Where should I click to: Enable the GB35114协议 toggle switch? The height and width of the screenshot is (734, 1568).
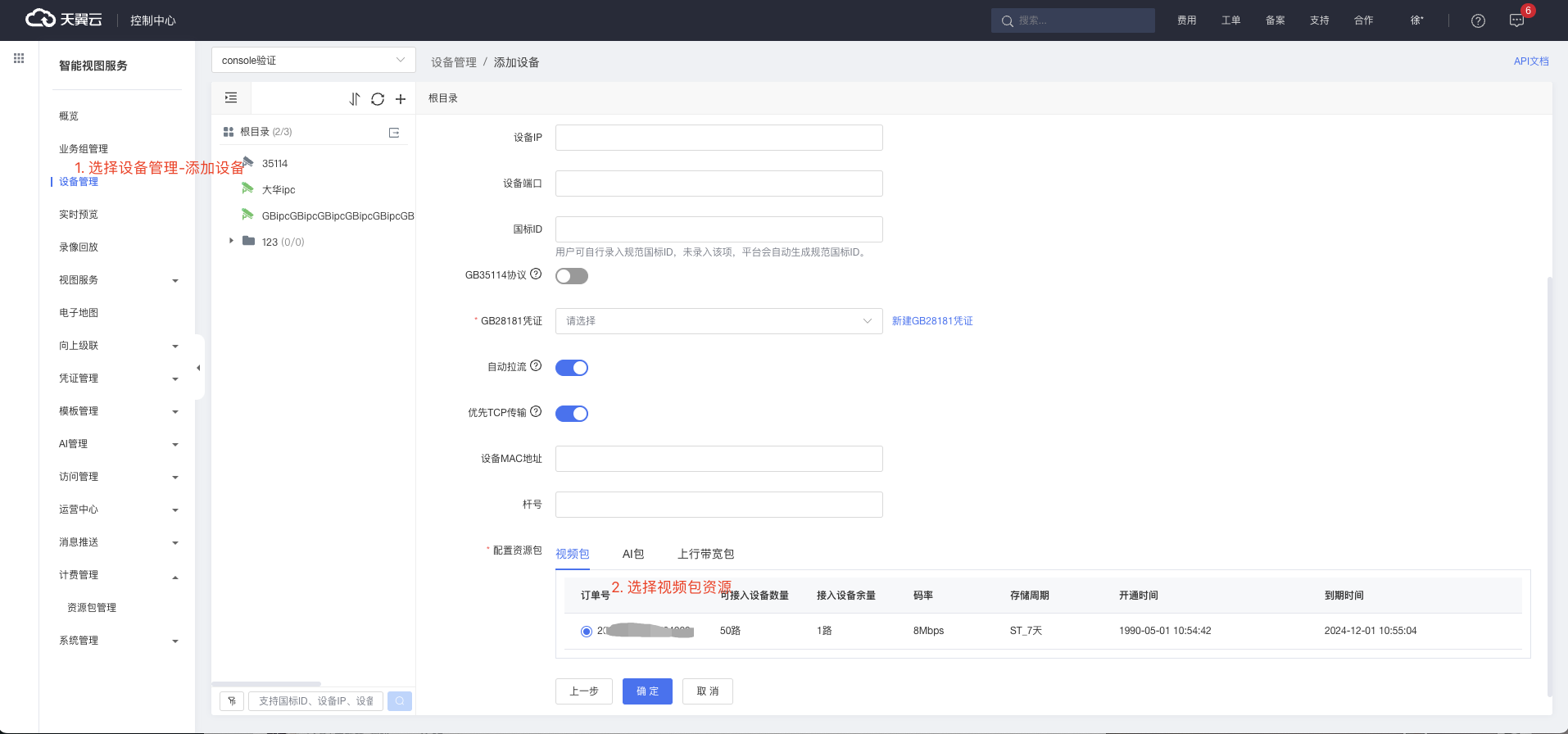pyautogui.click(x=572, y=276)
